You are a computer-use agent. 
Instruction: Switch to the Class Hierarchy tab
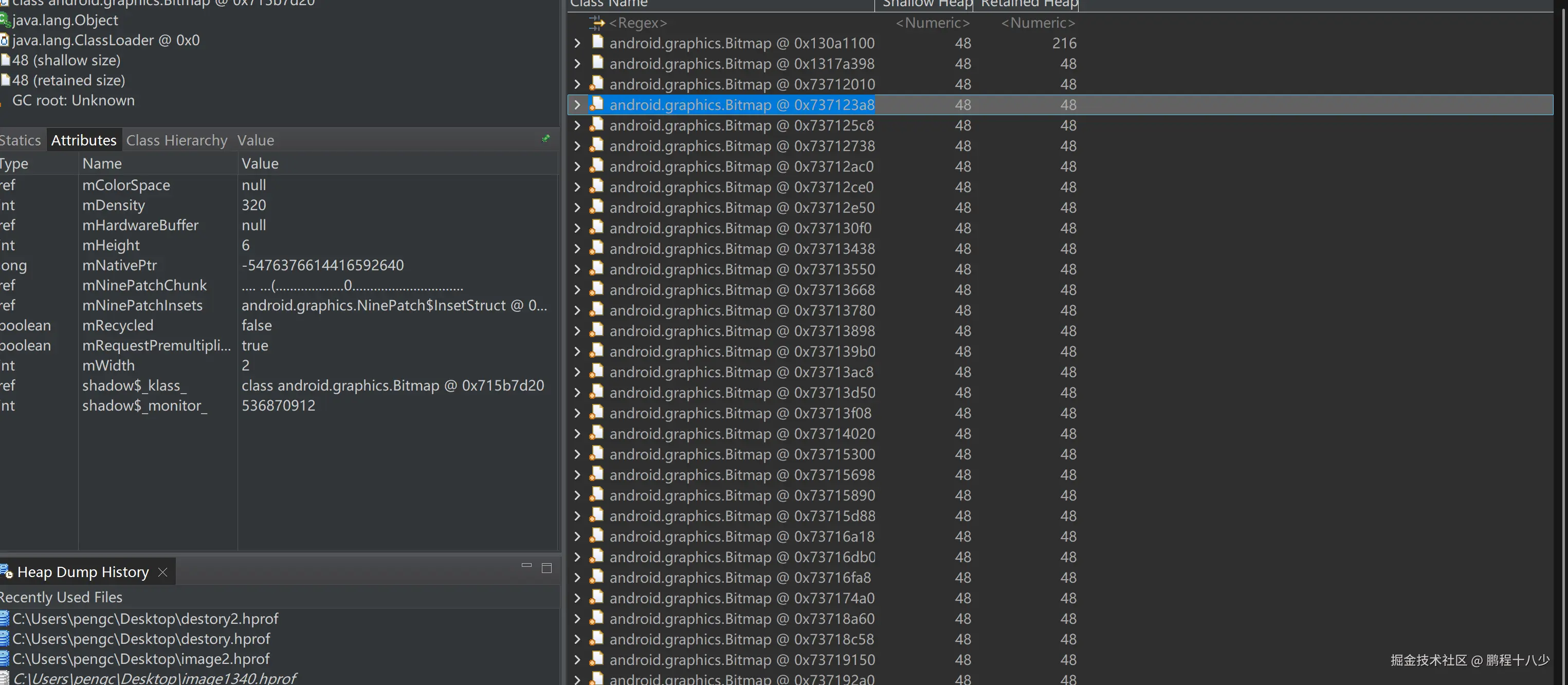pos(176,140)
